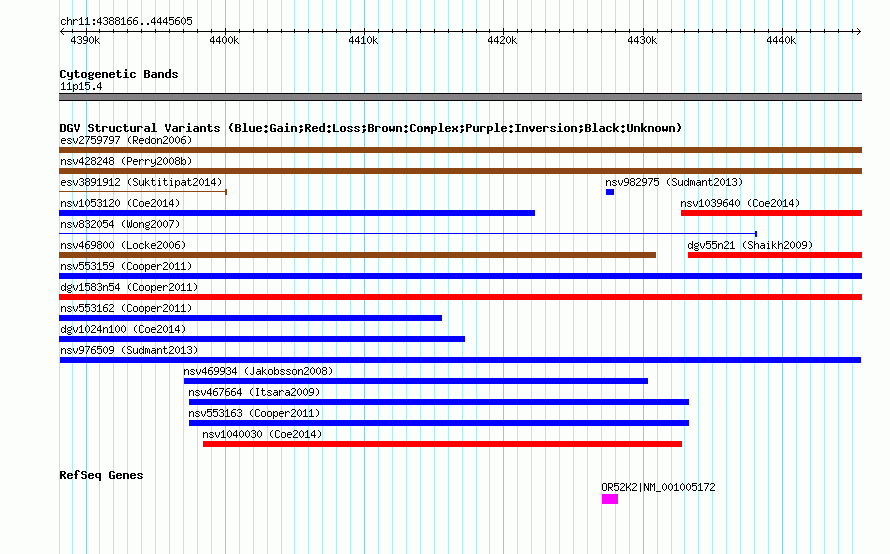This screenshot has height=554, width=890.
Task: Click the nsv976509 (Sudmant2013) label text
Action: pyautogui.click(x=129, y=350)
